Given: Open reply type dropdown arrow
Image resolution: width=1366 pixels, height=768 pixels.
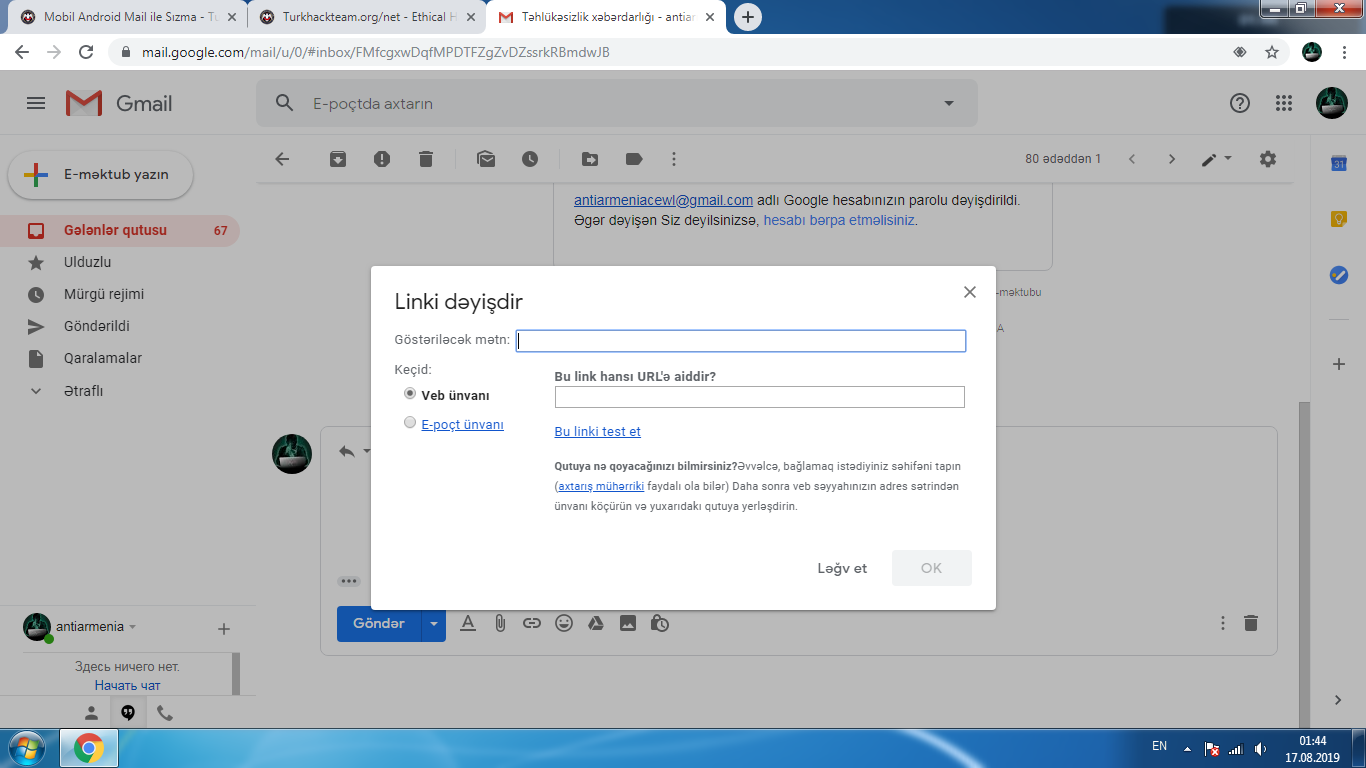Looking at the screenshot, I should [x=366, y=451].
